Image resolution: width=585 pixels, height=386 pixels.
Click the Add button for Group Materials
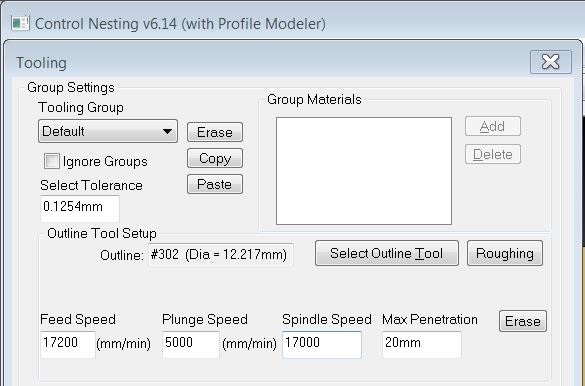click(492, 126)
